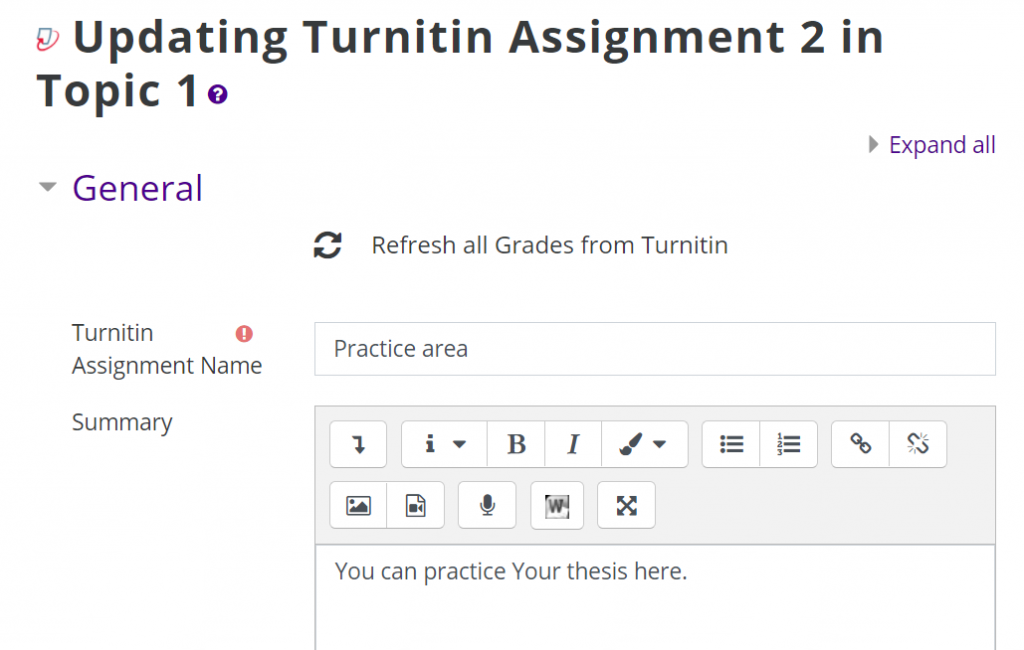Viewport: 1024px width, 650px height.
Task: Insert media file via video icon
Action: click(415, 506)
